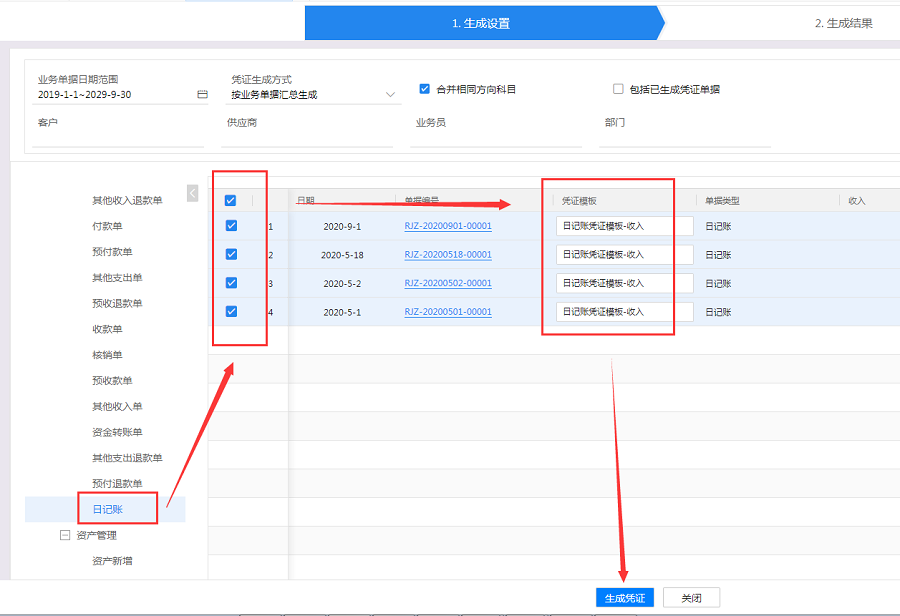The height and width of the screenshot is (616, 900).
Task: Collapse the 资产管理 tree node
Action: [65, 535]
